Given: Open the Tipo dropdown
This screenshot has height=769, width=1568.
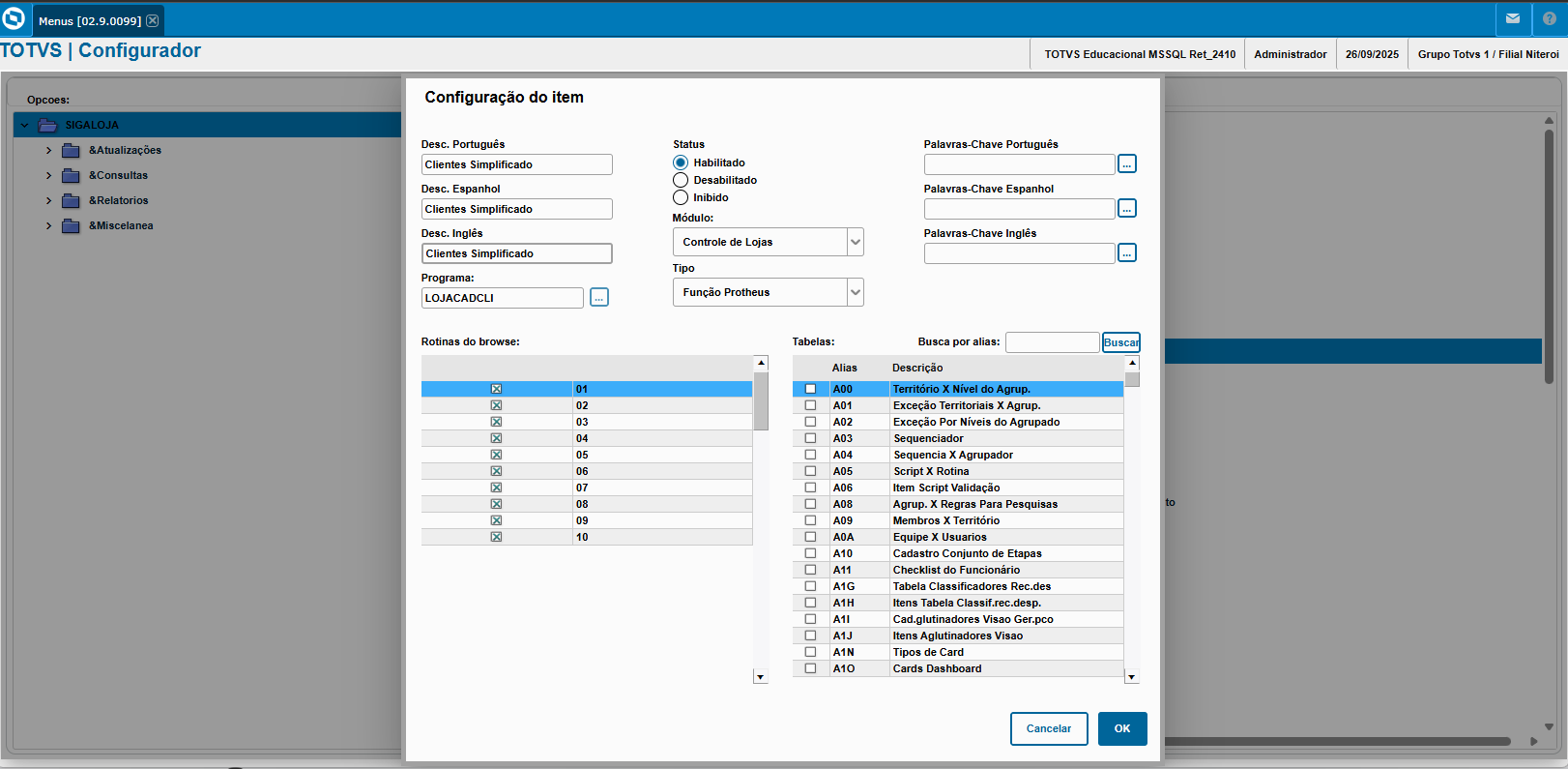Looking at the screenshot, I should point(855,292).
